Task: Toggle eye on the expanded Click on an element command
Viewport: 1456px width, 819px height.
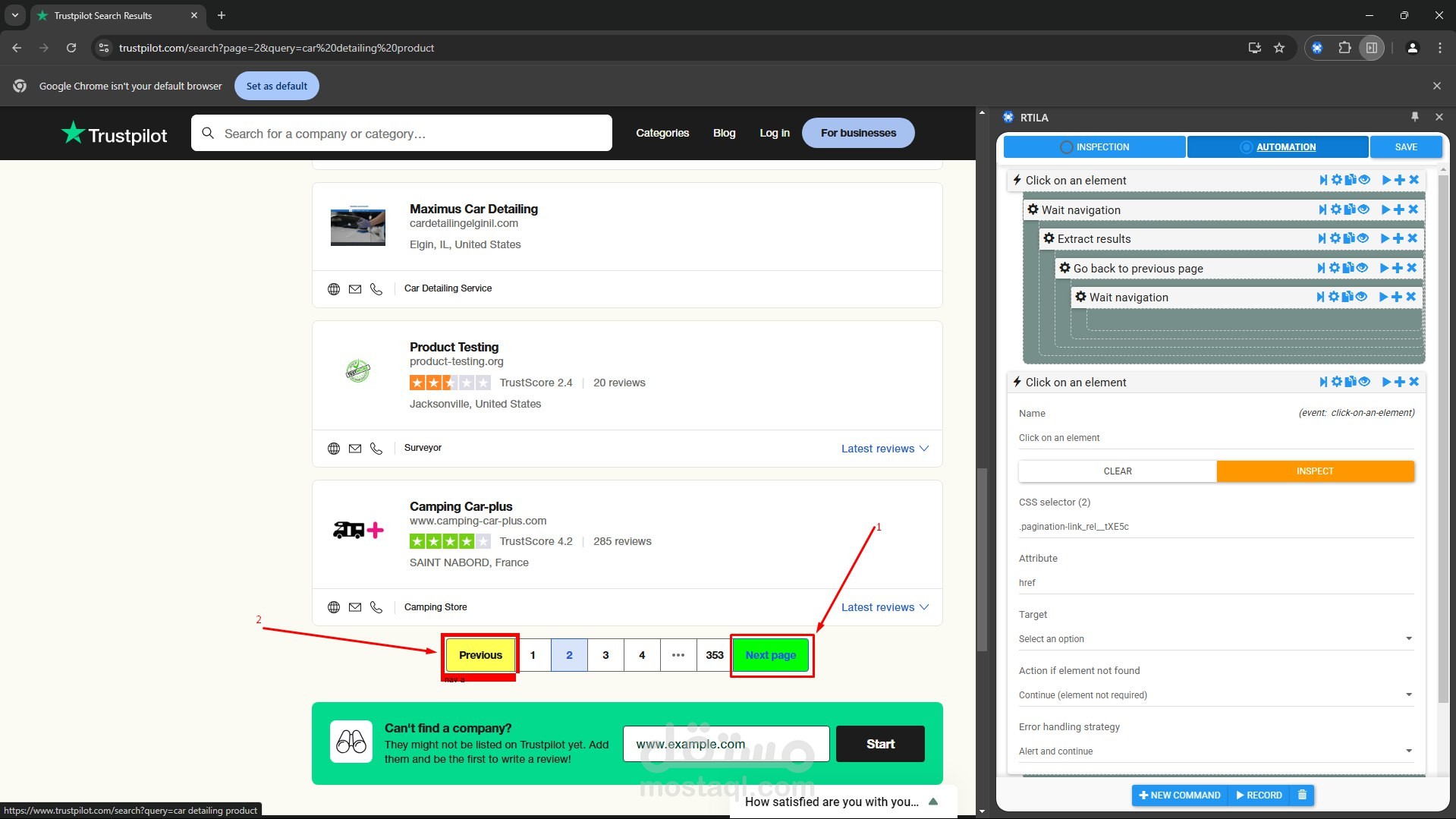Action: tap(1364, 382)
